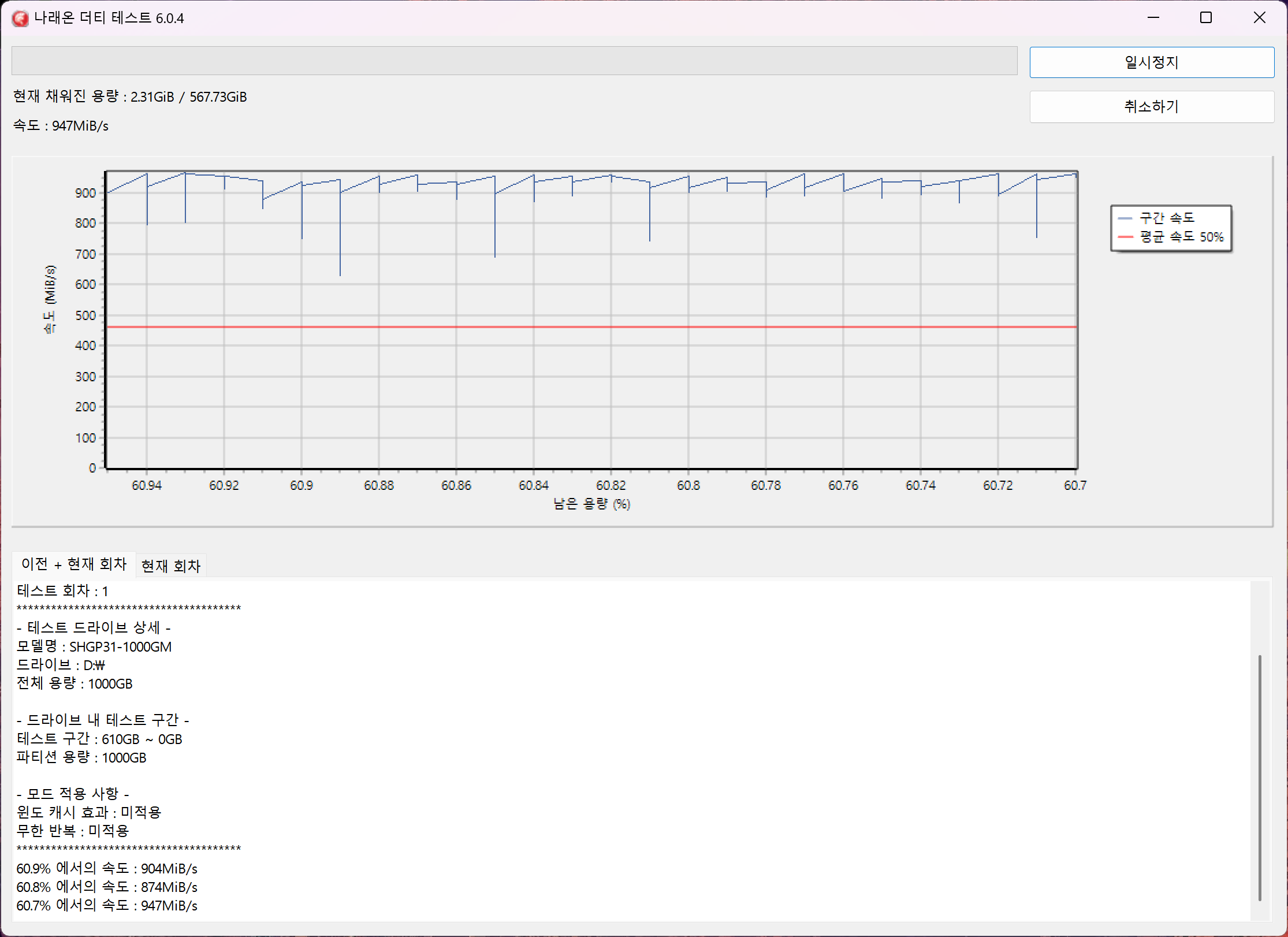Click the 모델명 SHGP31-1000GM log line

[94, 646]
